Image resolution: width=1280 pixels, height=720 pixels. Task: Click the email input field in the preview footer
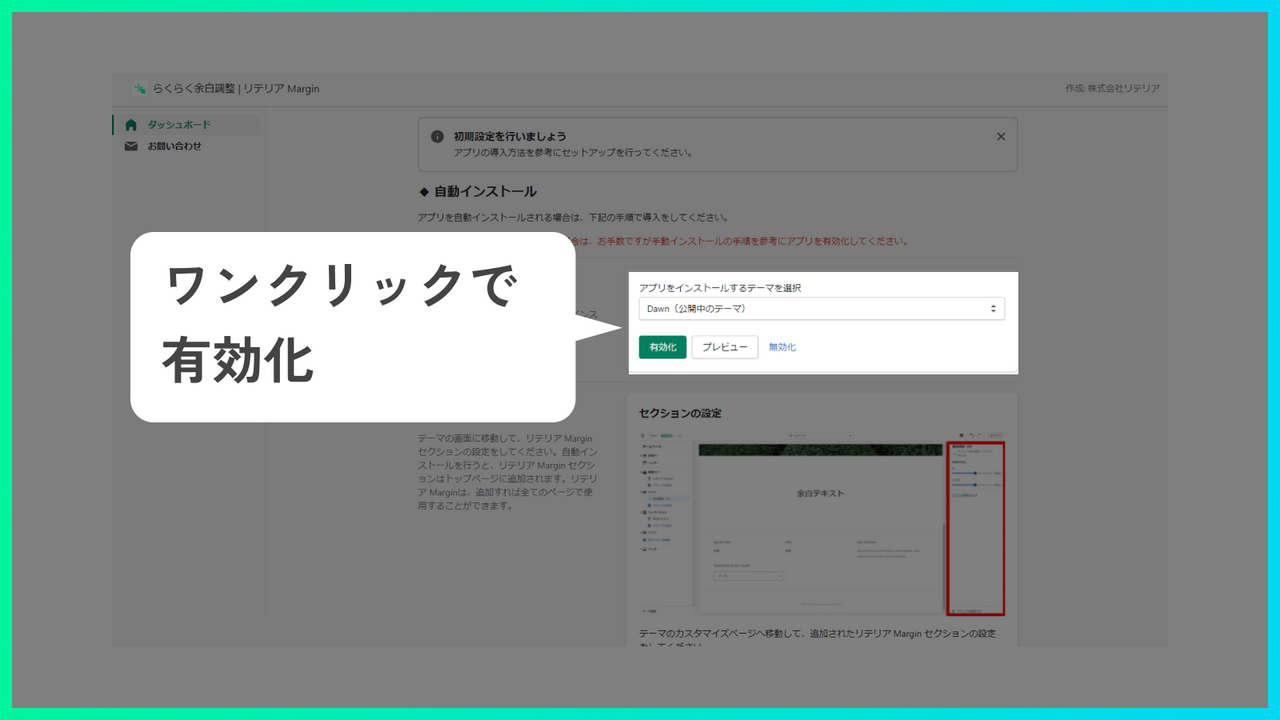(749, 576)
